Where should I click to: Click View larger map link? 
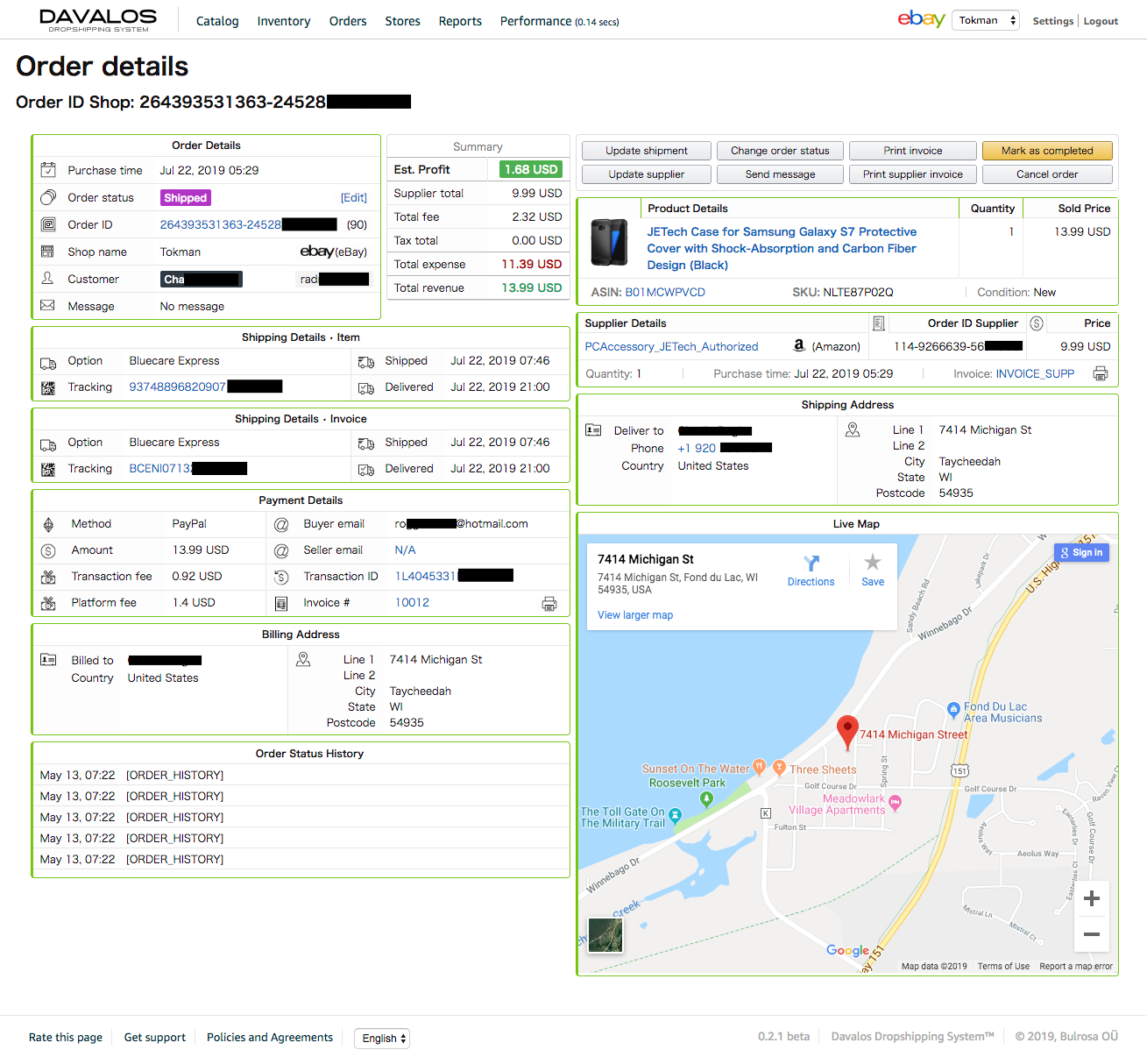click(635, 615)
